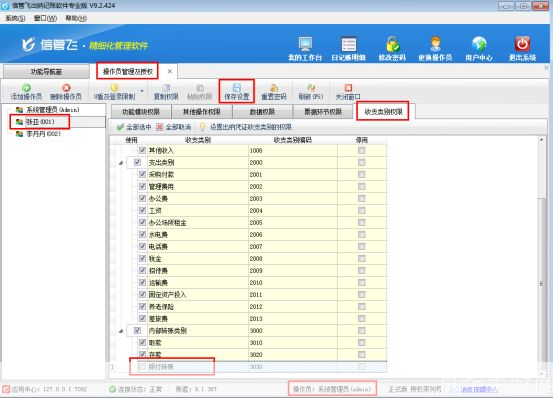The image size is (553, 398).
Task: Click the U盾及登录限制 shield icon
Action: point(115,87)
